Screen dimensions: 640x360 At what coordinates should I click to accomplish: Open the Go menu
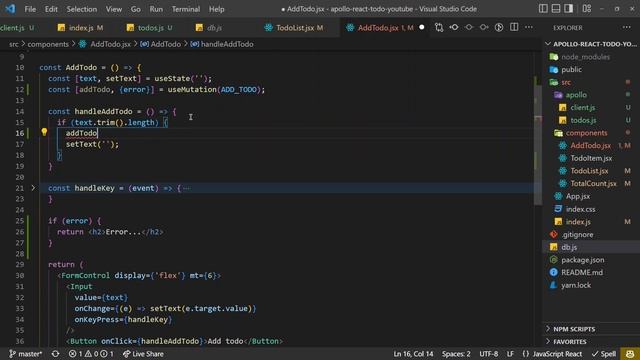coord(136,9)
